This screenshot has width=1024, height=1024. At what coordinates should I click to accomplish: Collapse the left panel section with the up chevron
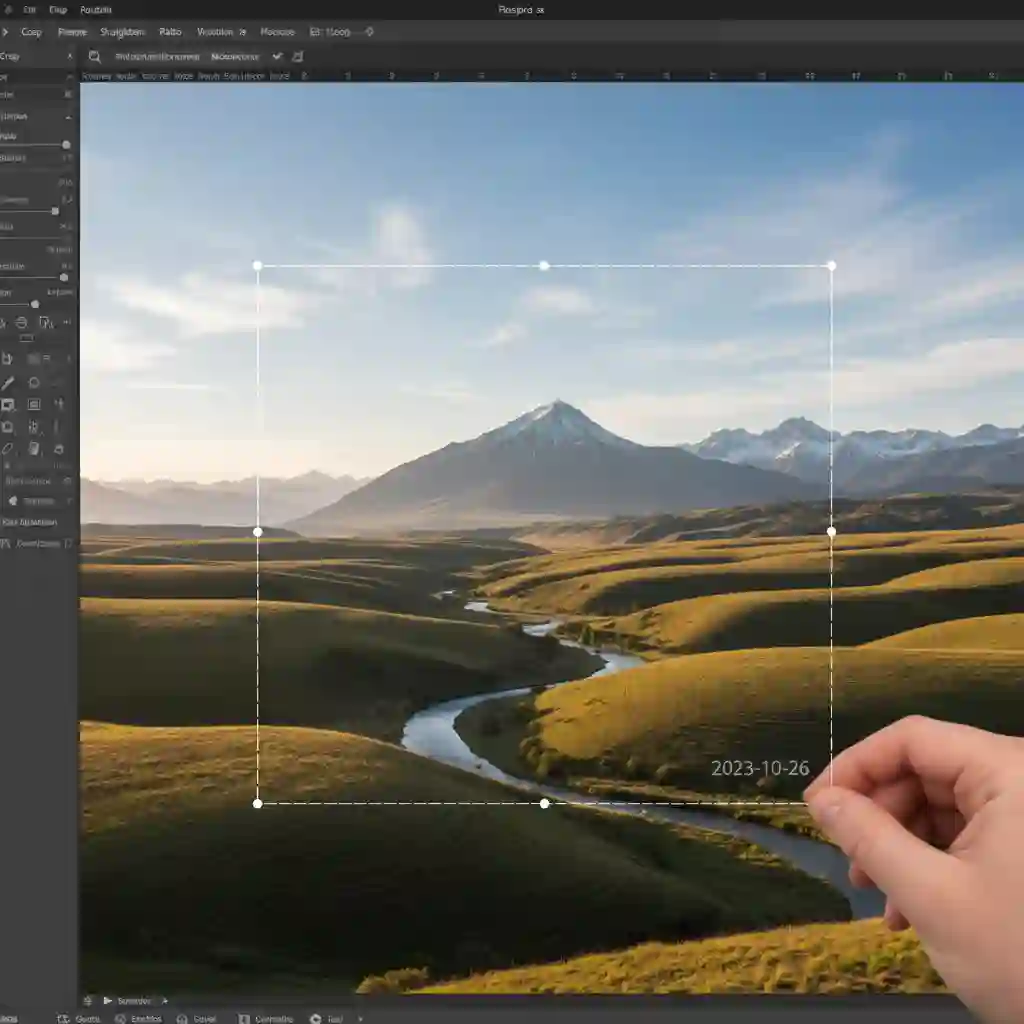(68, 116)
